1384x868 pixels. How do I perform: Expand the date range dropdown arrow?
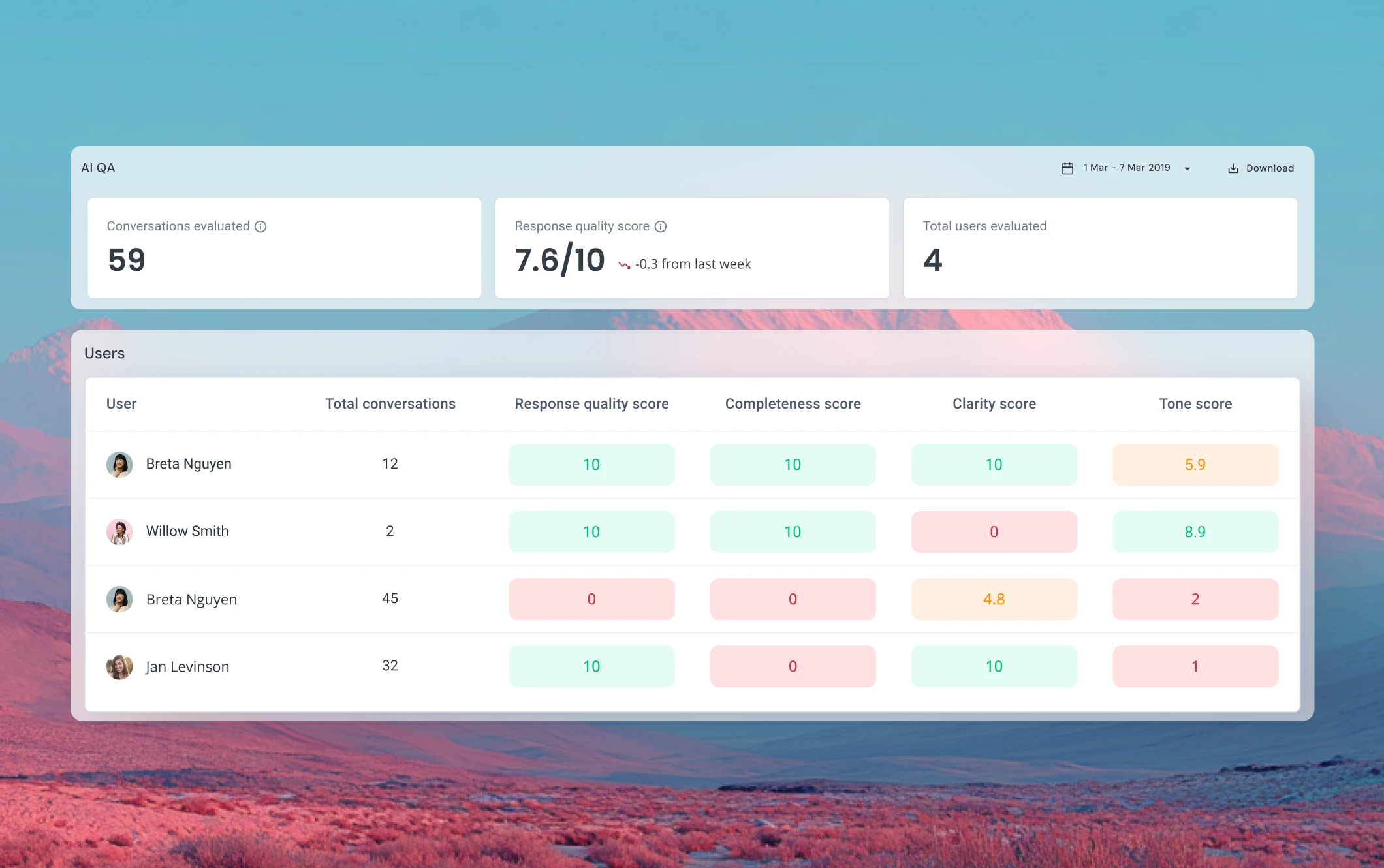[1187, 169]
